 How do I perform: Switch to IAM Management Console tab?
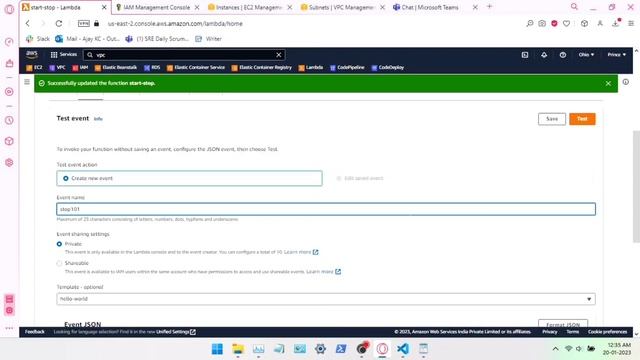[x=156, y=7]
